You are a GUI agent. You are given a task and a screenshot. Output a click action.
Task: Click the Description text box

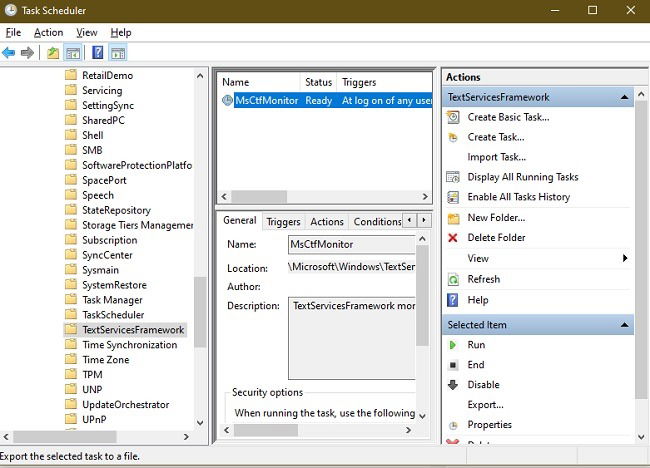coord(352,338)
